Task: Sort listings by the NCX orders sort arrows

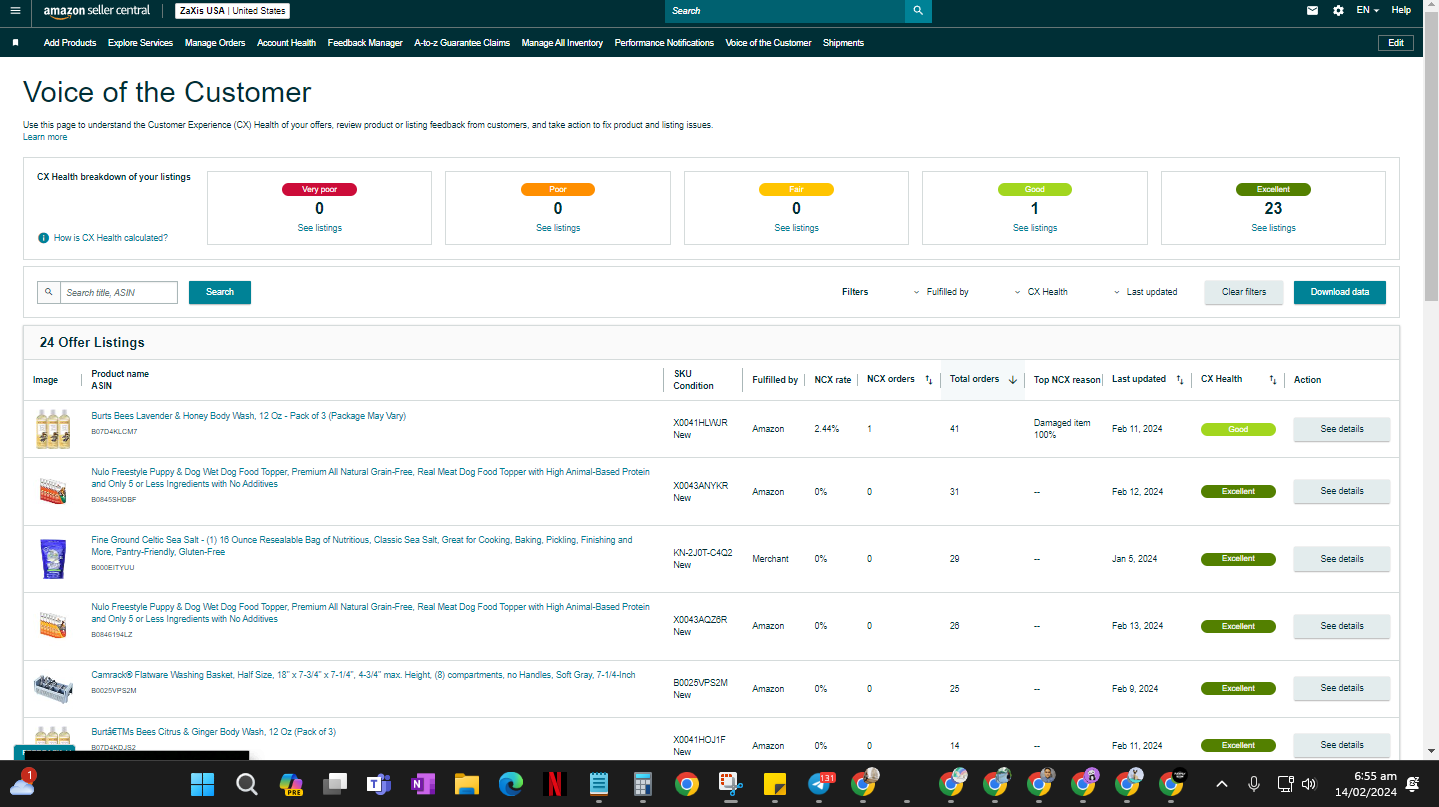Action: (928, 380)
